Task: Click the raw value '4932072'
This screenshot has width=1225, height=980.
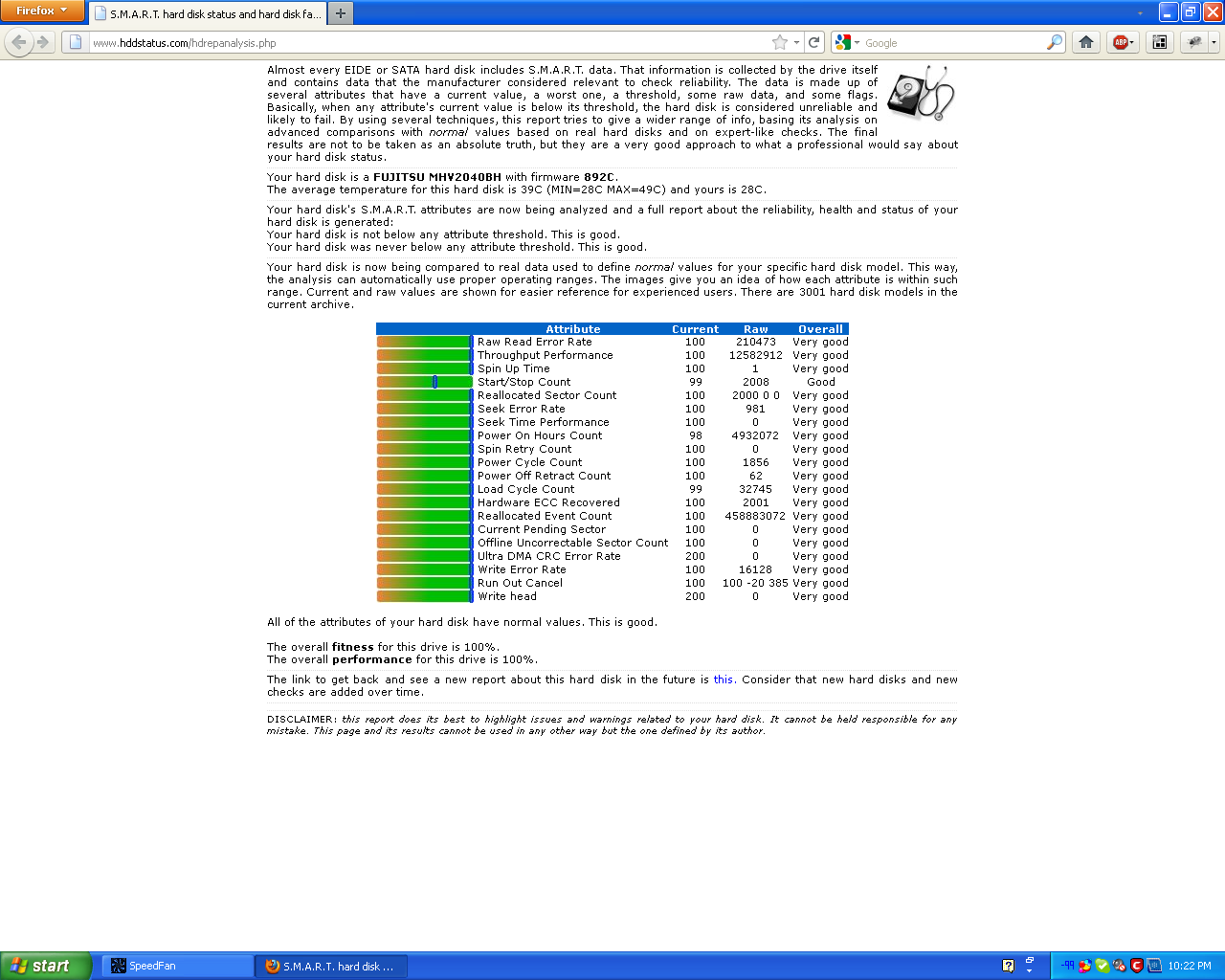Action: tap(756, 435)
